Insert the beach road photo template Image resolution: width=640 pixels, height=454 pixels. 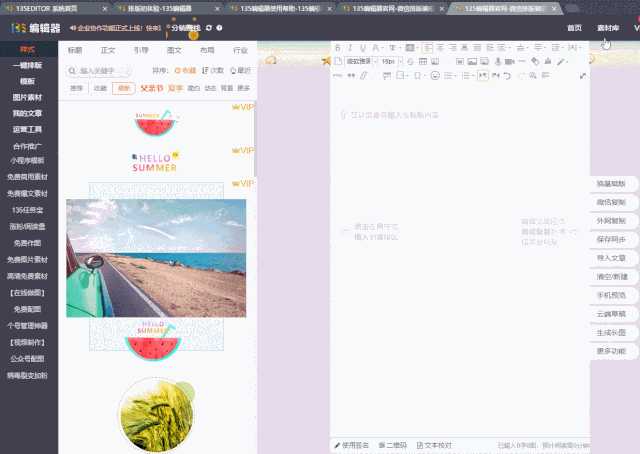[x=156, y=258]
